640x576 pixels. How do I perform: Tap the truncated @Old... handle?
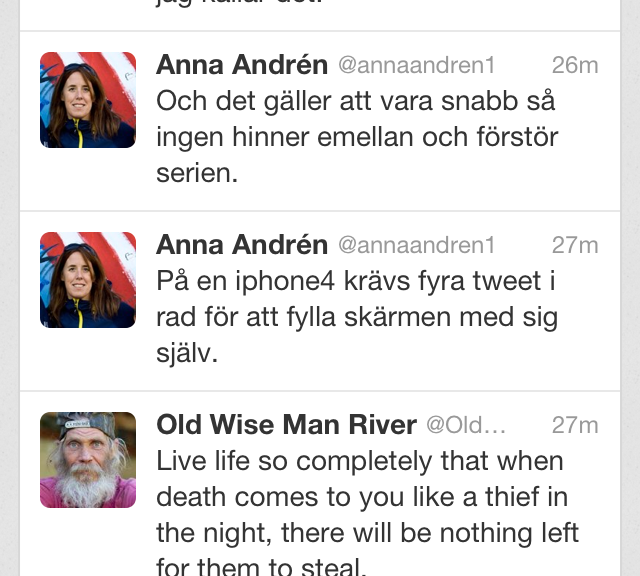[466, 426]
